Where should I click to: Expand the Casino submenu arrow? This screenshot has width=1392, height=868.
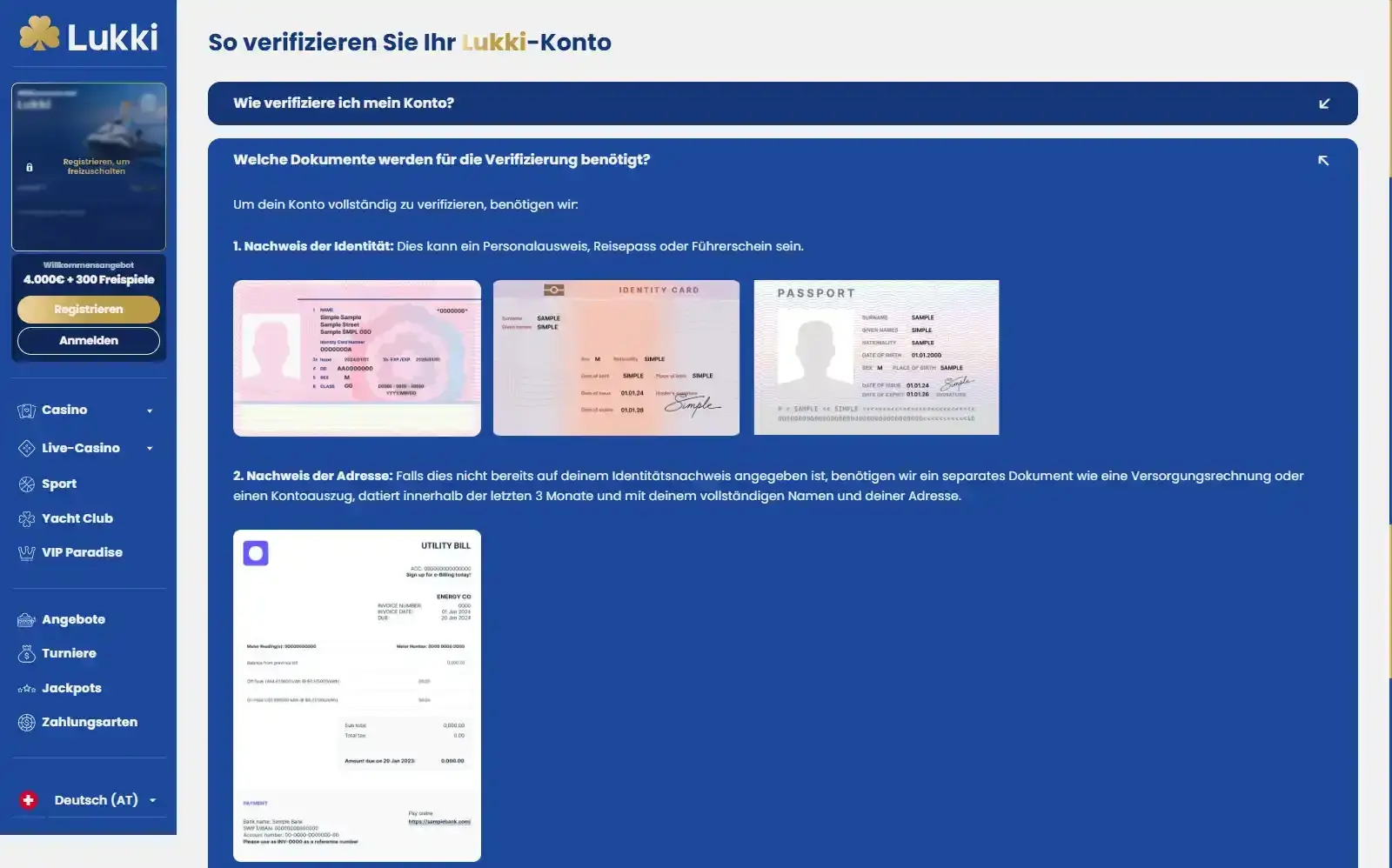point(150,411)
